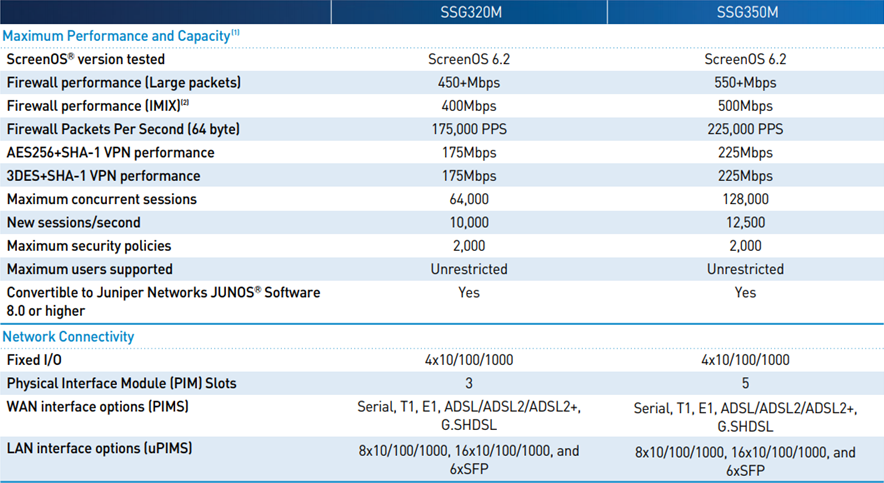Click the 128,000 concurrent sessions value
This screenshot has width=884, height=483.
pyautogui.click(x=745, y=199)
